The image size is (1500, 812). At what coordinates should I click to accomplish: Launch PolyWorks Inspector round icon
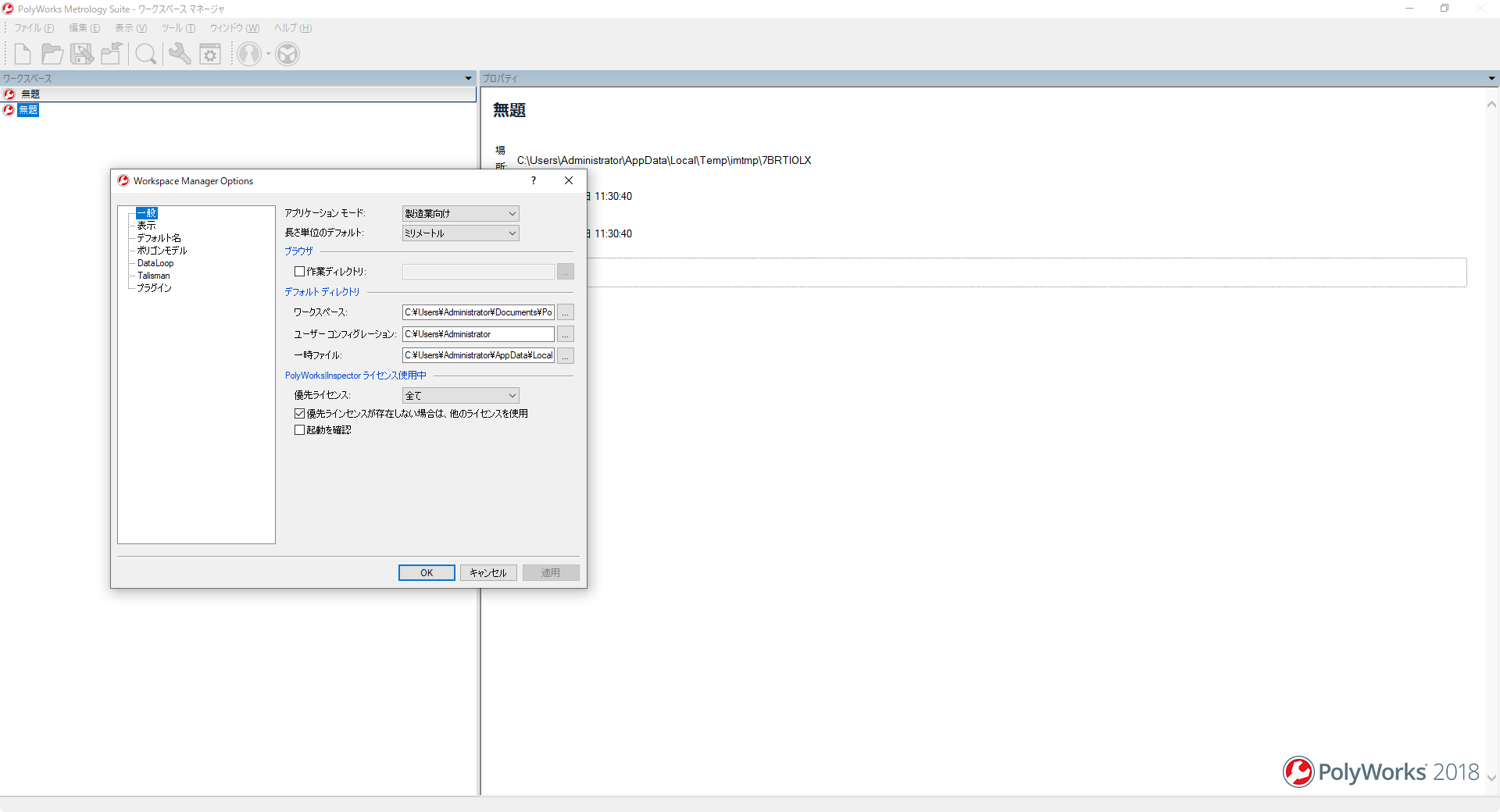249,54
